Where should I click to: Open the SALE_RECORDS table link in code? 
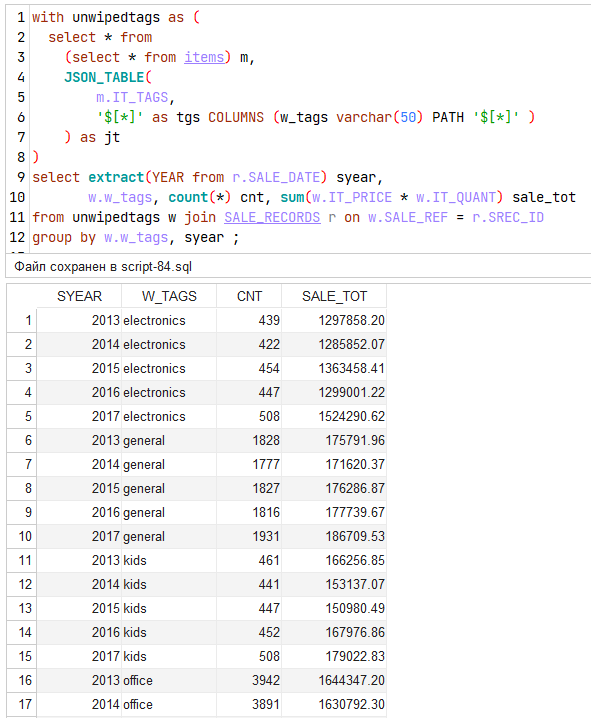pyautogui.click(x=272, y=217)
